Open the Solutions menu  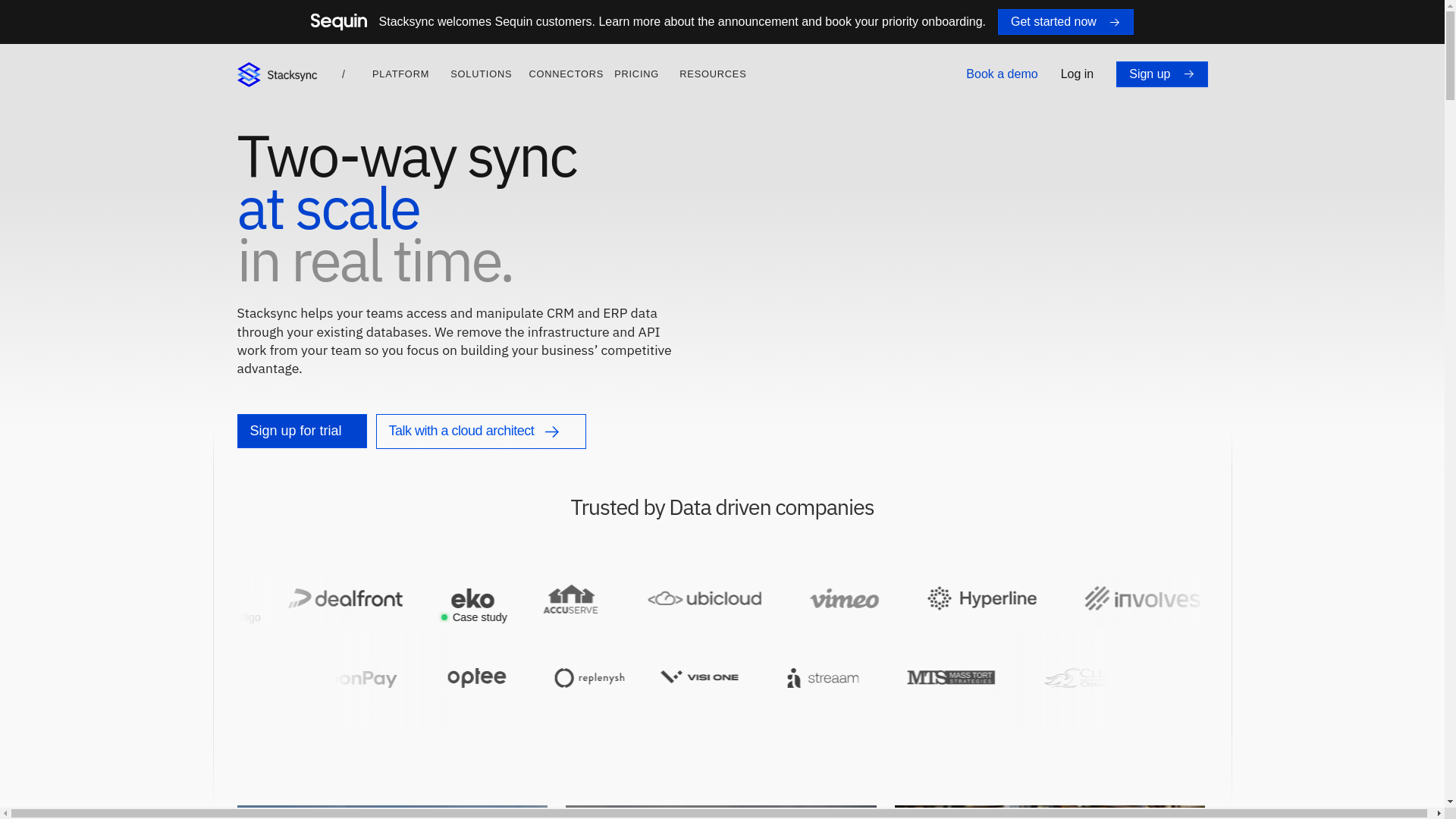(x=481, y=74)
